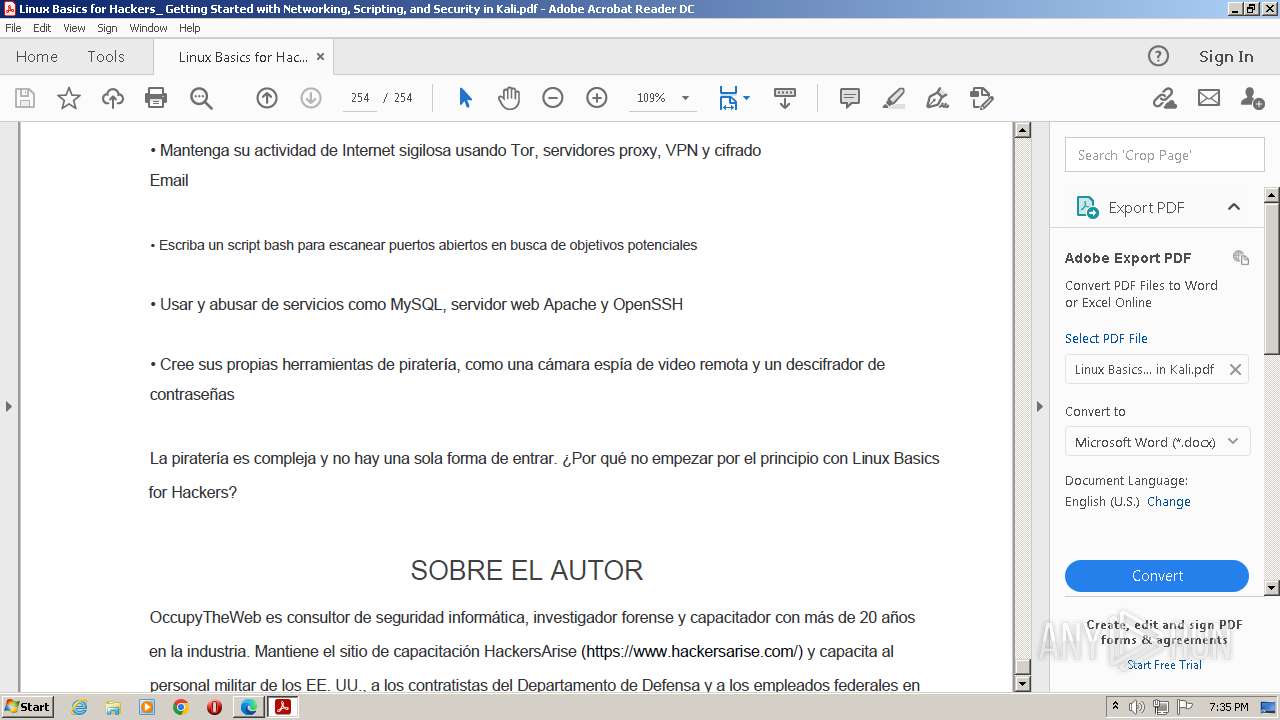This screenshot has width=1280, height=720.
Task: Open the Help menu
Action: (190, 28)
